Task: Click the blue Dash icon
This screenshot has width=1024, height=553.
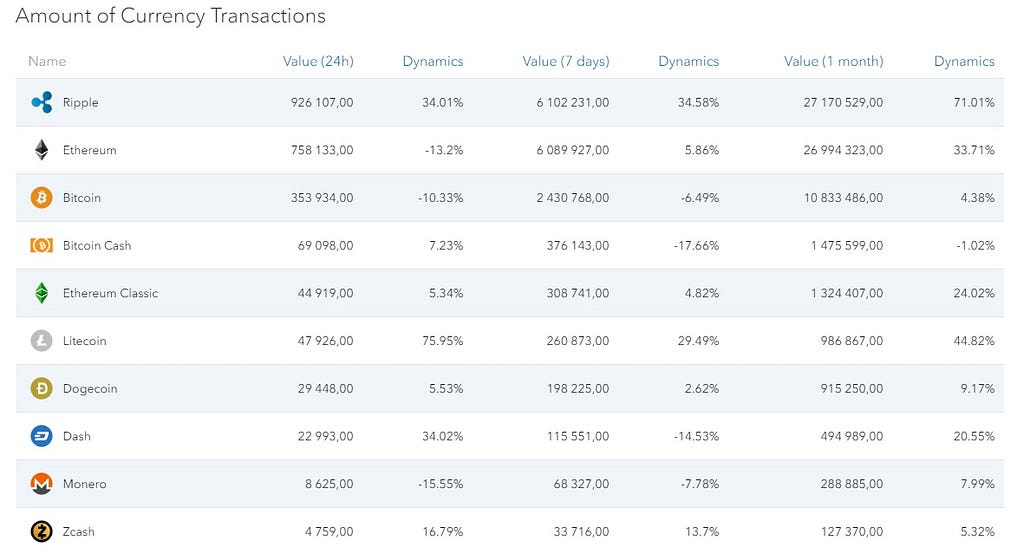Action: [x=41, y=436]
